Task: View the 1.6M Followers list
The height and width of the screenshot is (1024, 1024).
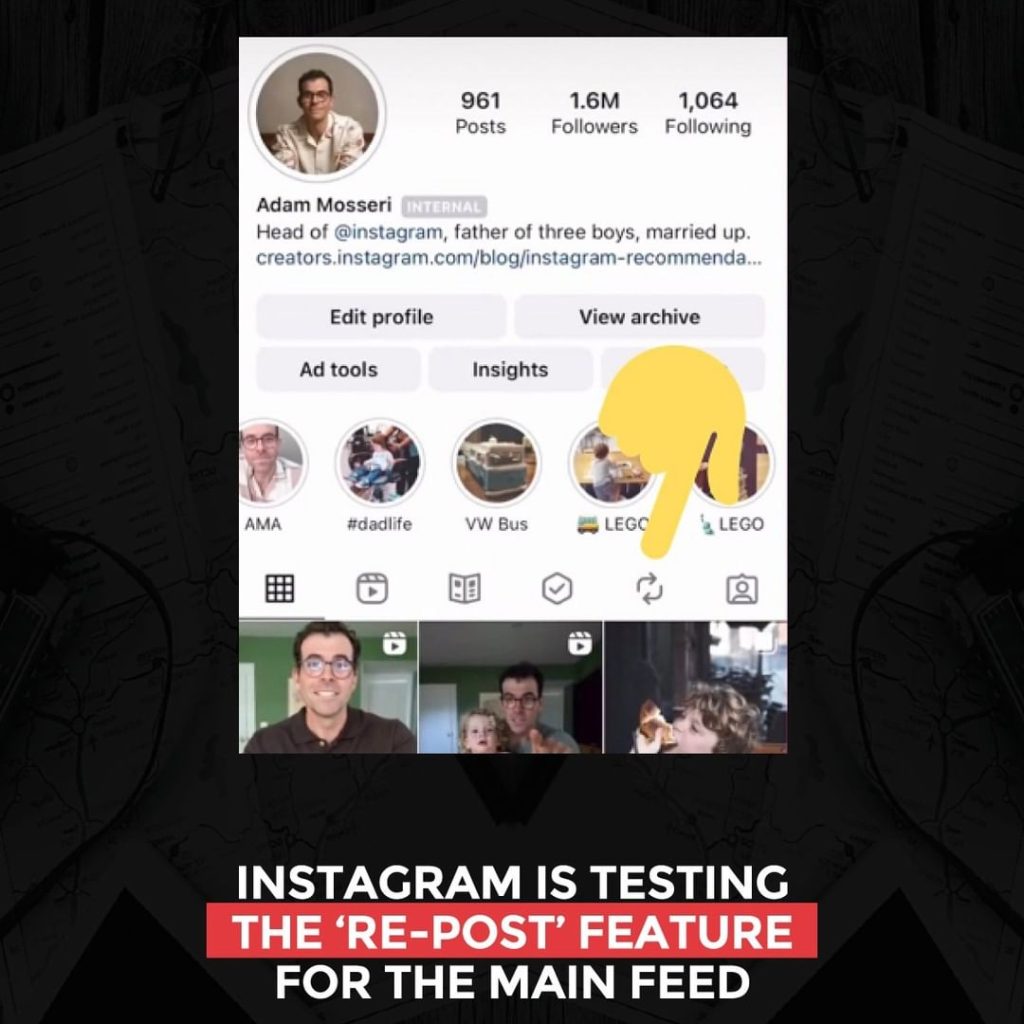Action: point(594,113)
